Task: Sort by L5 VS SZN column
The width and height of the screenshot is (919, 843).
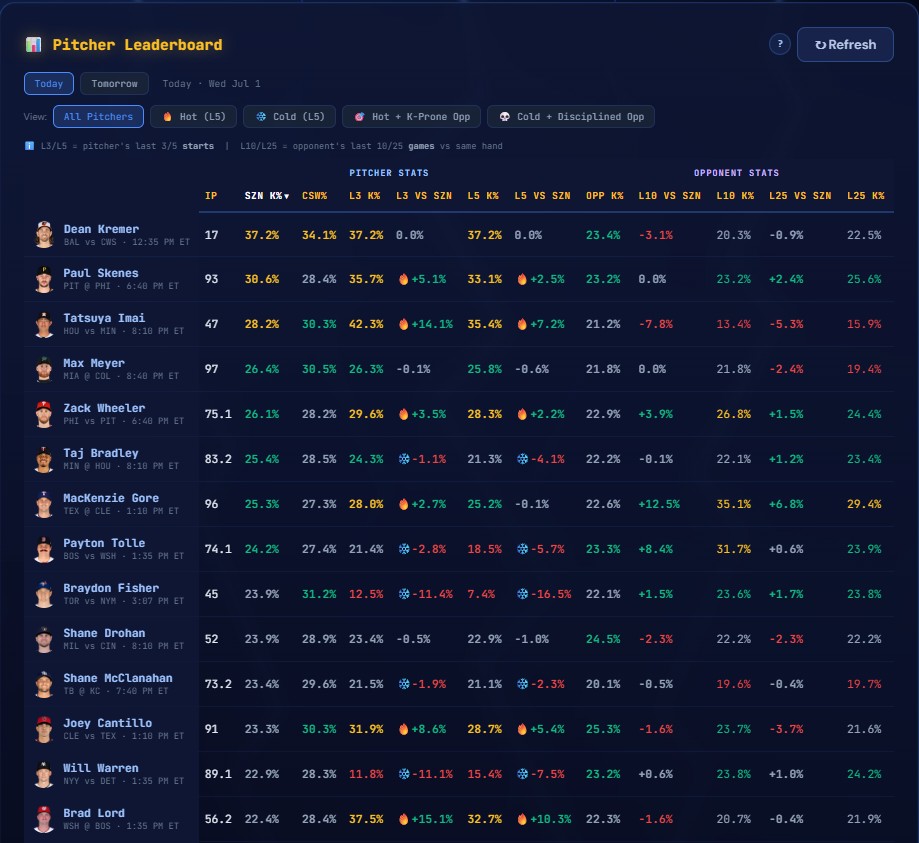Action: coord(542,196)
